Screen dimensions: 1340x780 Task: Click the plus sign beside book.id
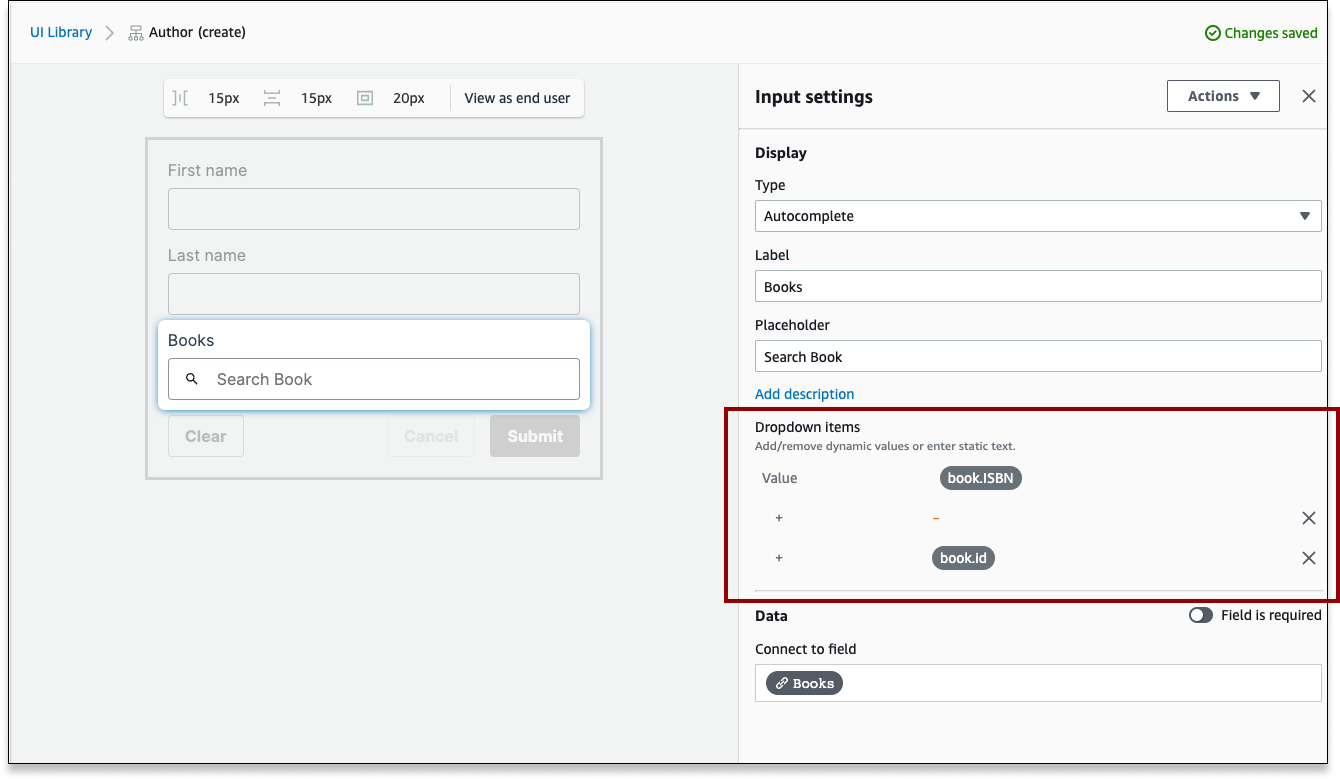click(779, 558)
